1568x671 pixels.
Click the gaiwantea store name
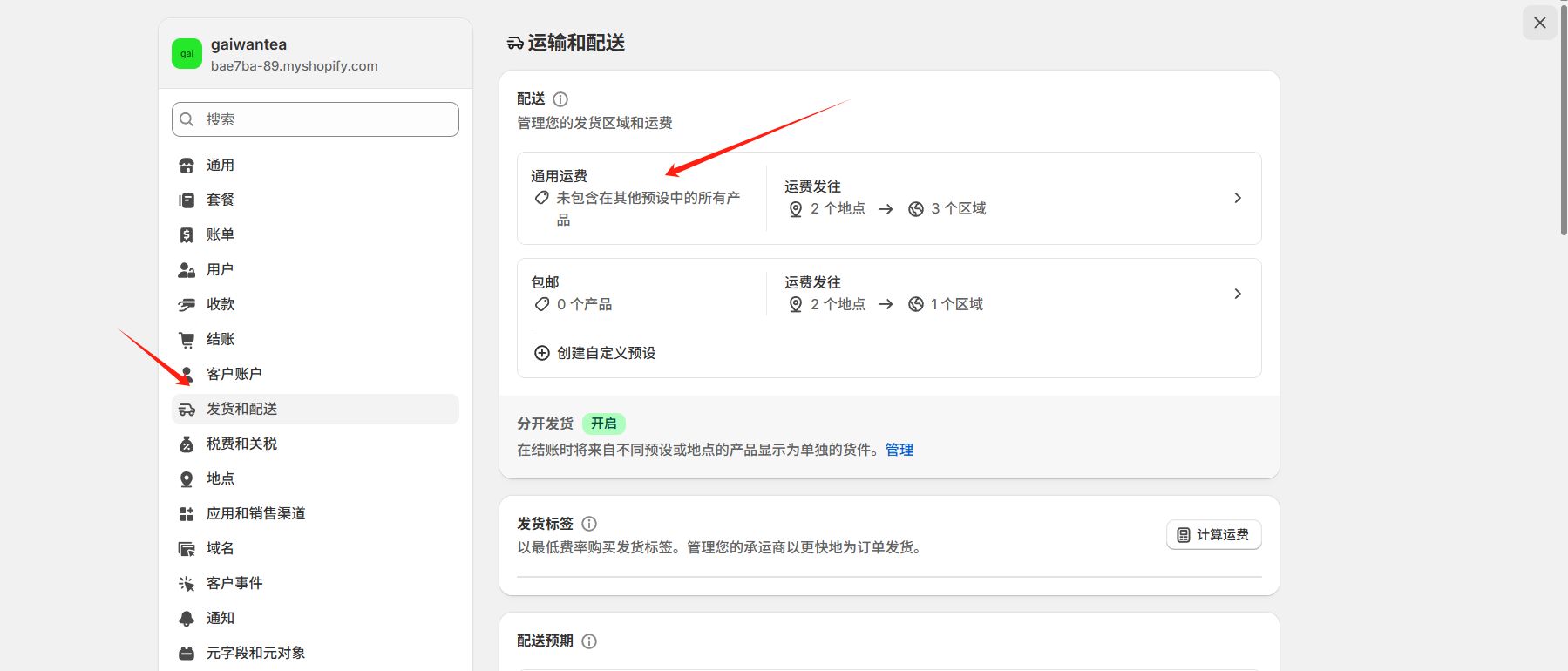(x=248, y=44)
